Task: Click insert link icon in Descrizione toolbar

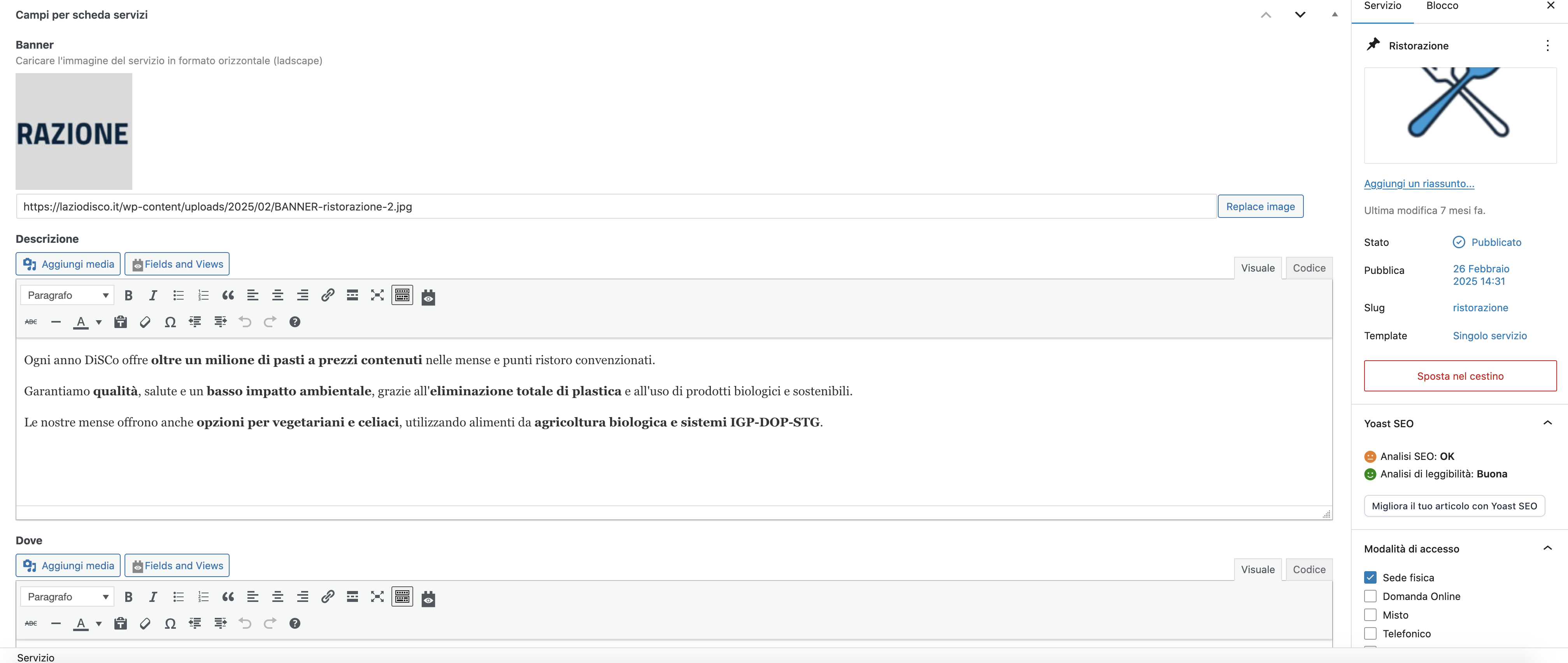Action: (x=328, y=295)
